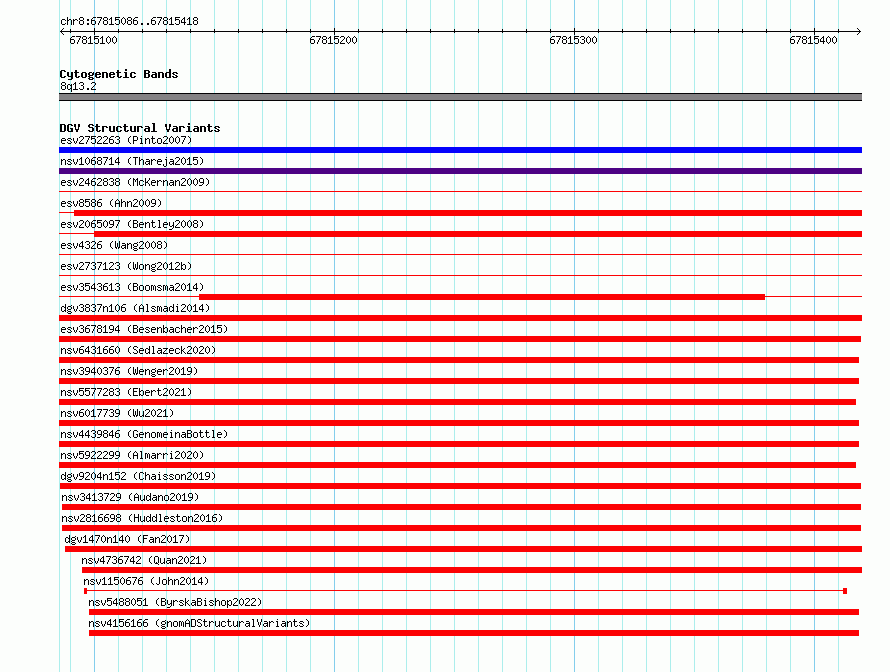
Task: Click the nsv5577283 (Ebert2021) label
Action: pyautogui.click(x=126, y=392)
